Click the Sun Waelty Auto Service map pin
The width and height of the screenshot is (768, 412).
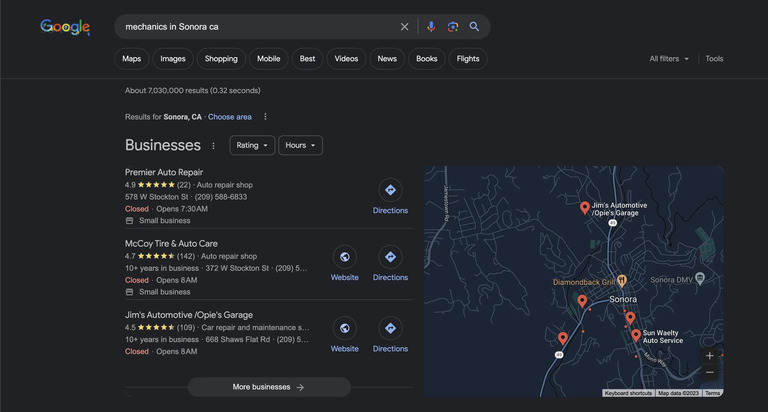point(636,335)
